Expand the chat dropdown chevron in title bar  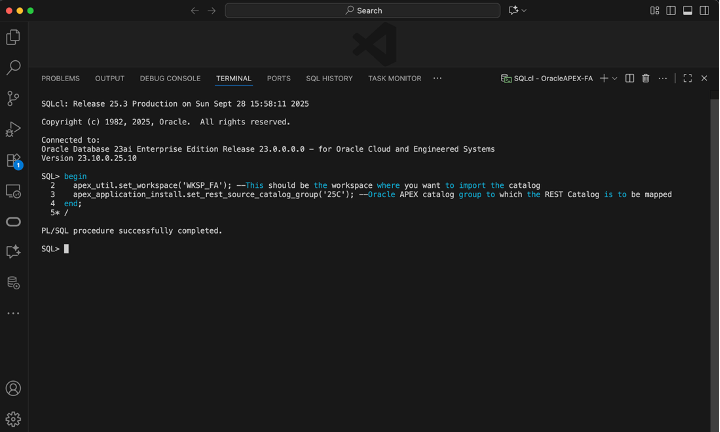(524, 11)
